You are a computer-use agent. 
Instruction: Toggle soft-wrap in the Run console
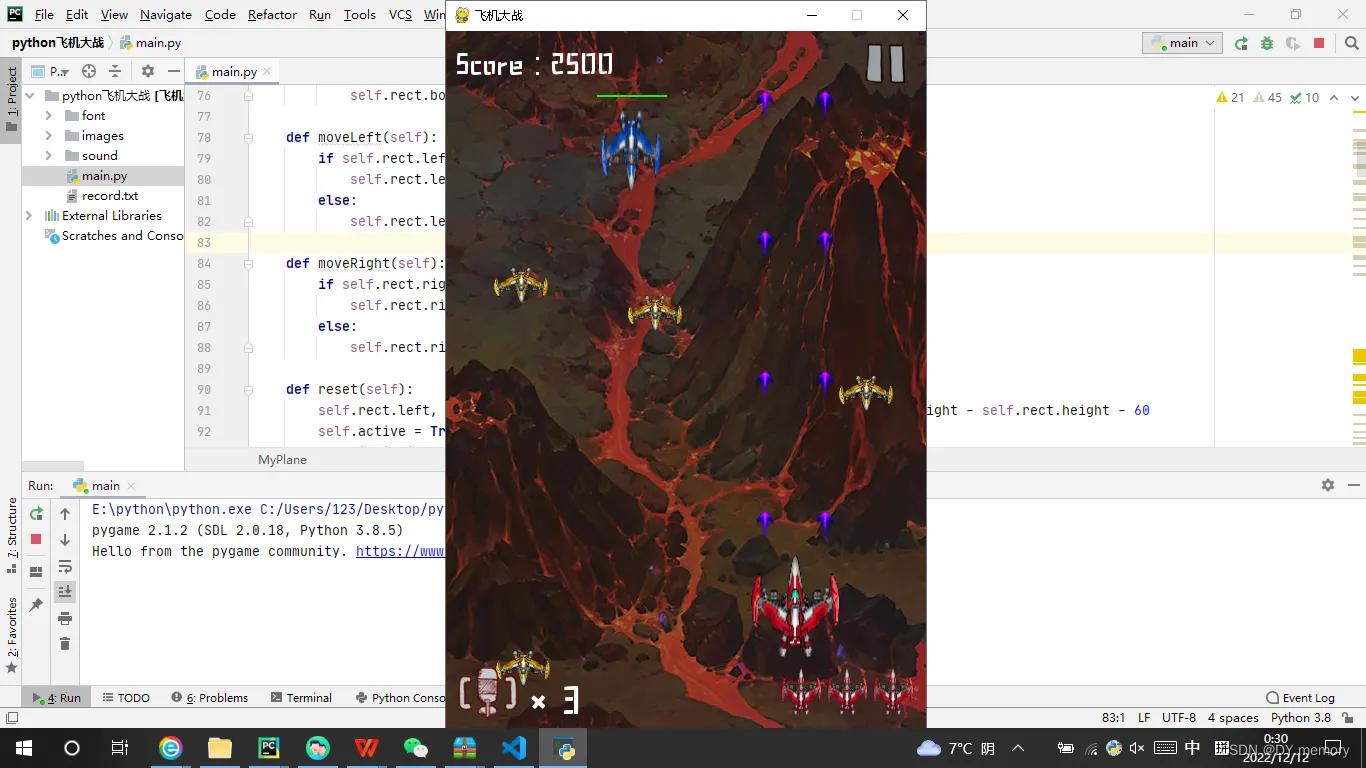tap(65, 565)
